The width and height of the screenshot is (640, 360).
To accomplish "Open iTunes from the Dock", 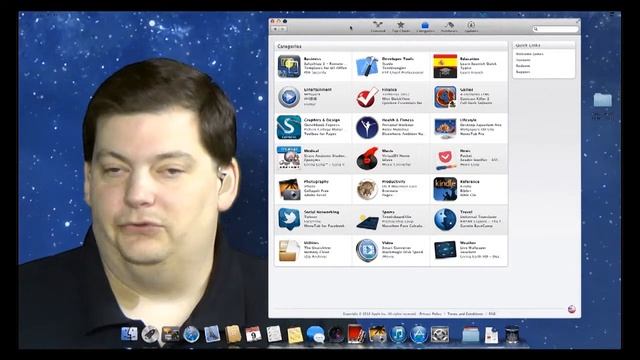I will coord(398,334).
